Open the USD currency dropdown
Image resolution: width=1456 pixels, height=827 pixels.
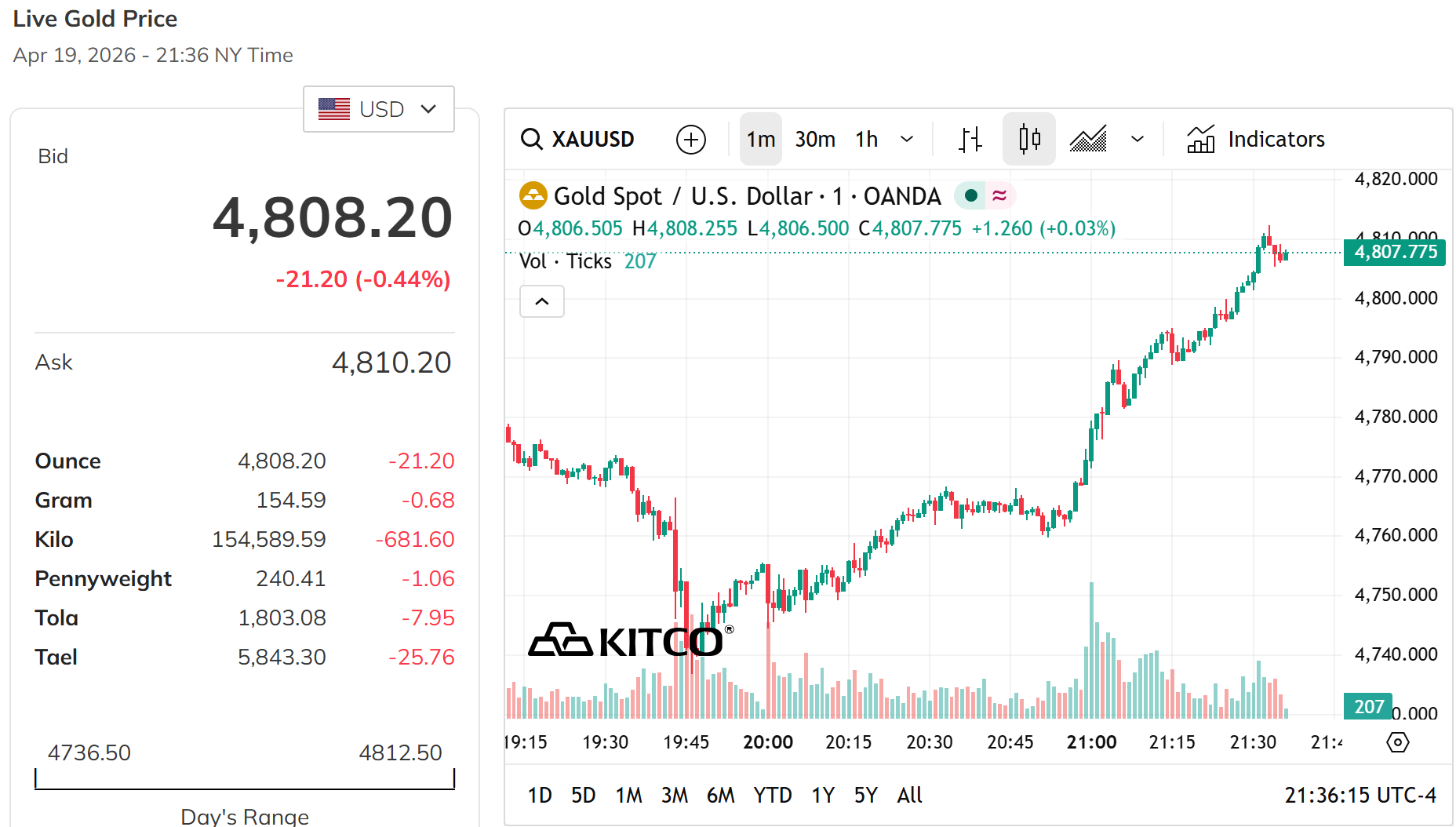tap(379, 109)
